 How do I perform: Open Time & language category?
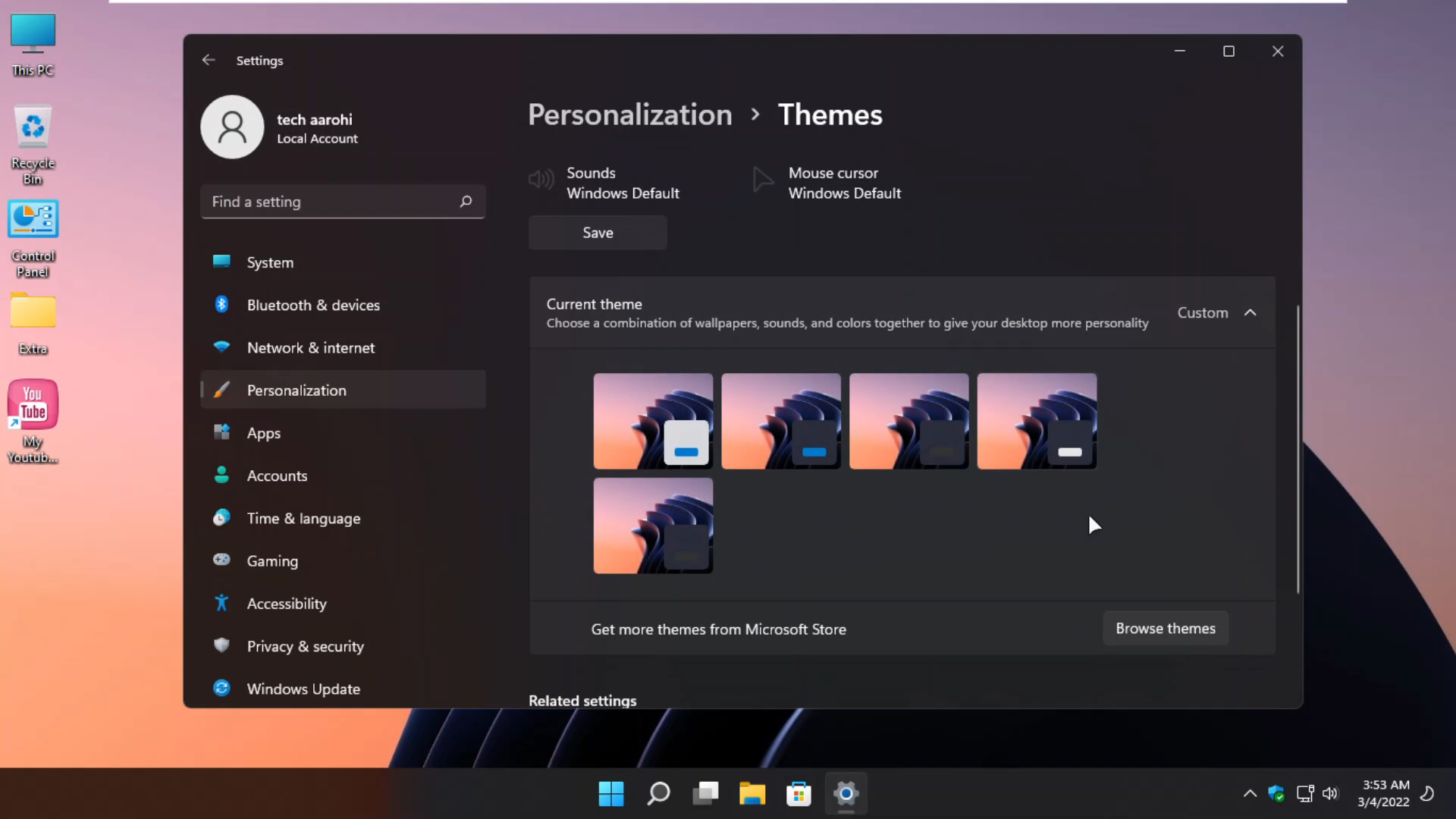tap(343, 517)
